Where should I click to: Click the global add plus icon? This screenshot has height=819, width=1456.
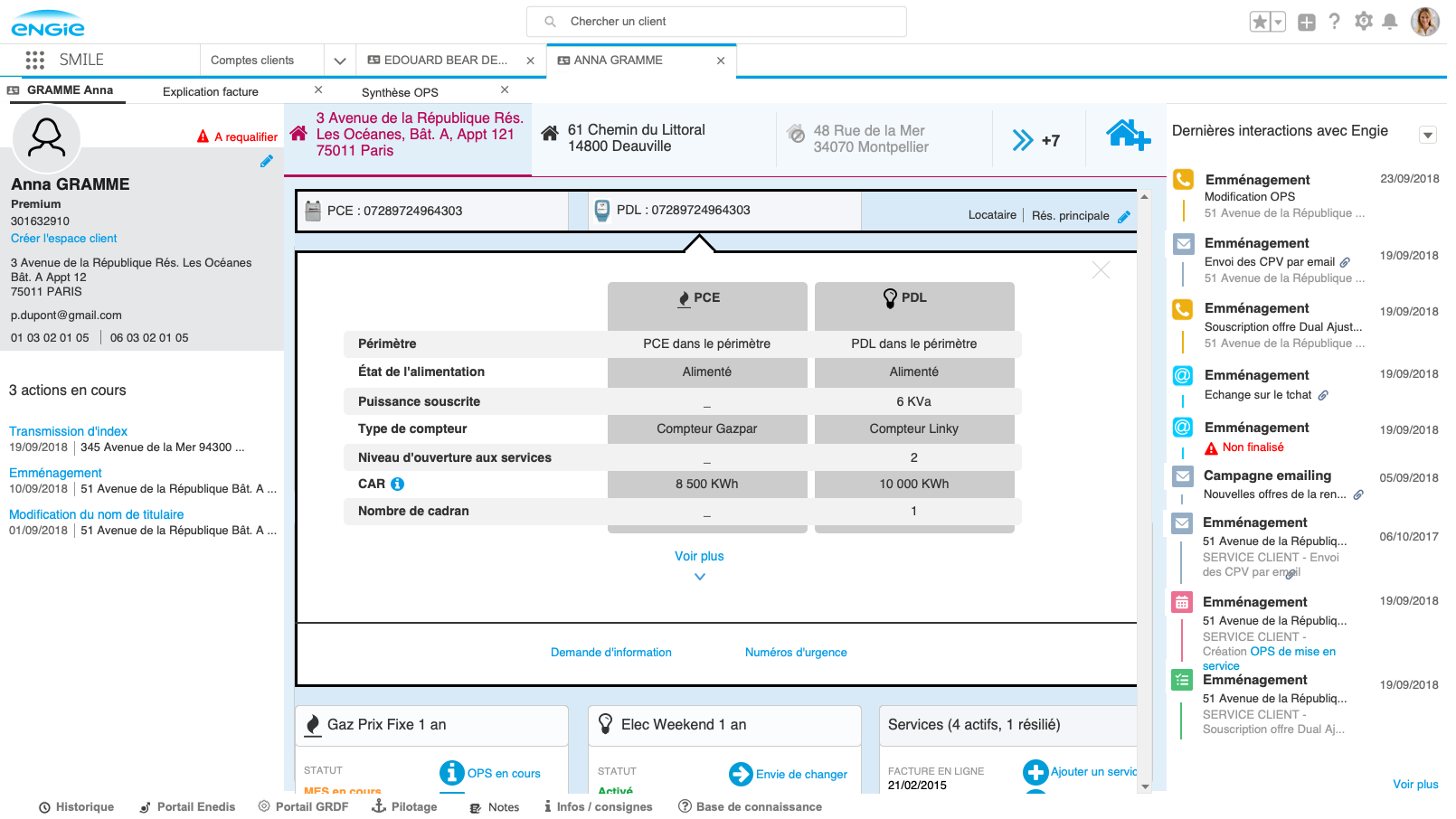(1307, 23)
